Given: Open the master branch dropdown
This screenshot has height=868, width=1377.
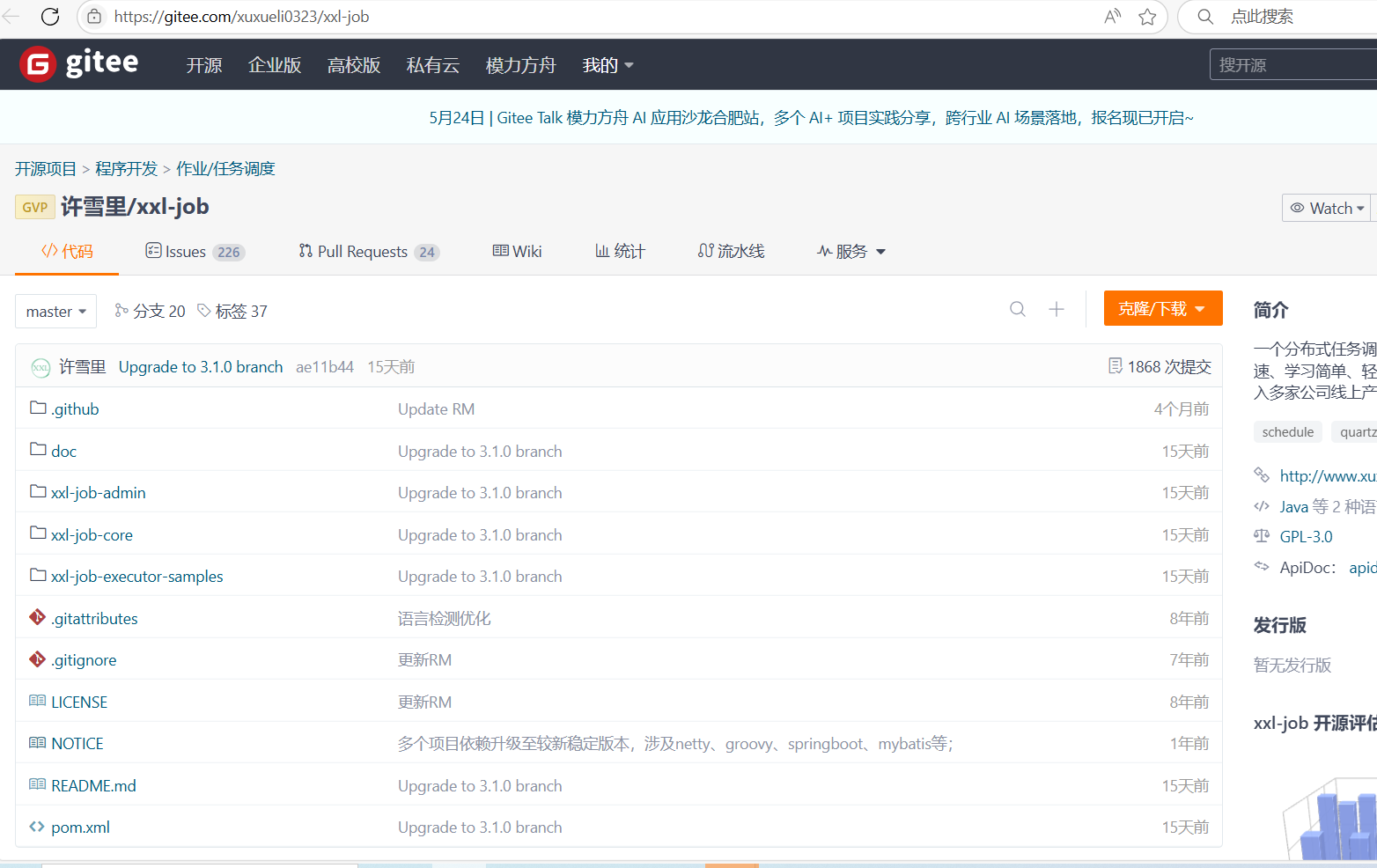Looking at the screenshot, I should point(55,312).
